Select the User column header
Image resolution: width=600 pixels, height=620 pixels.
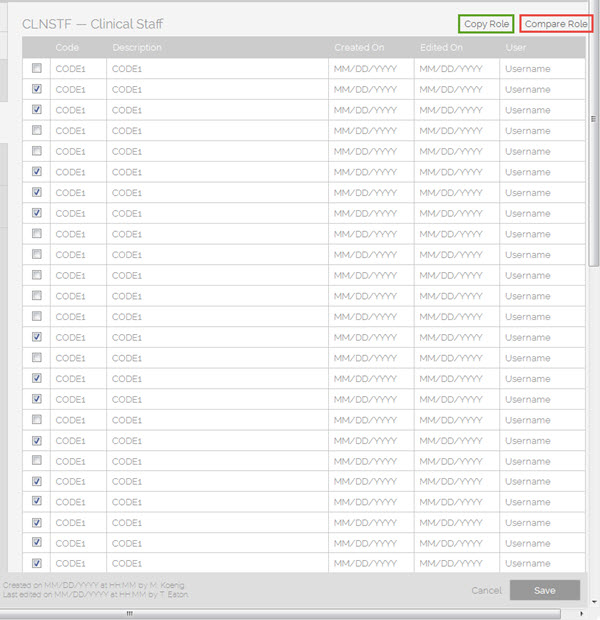click(x=516, y=48)
